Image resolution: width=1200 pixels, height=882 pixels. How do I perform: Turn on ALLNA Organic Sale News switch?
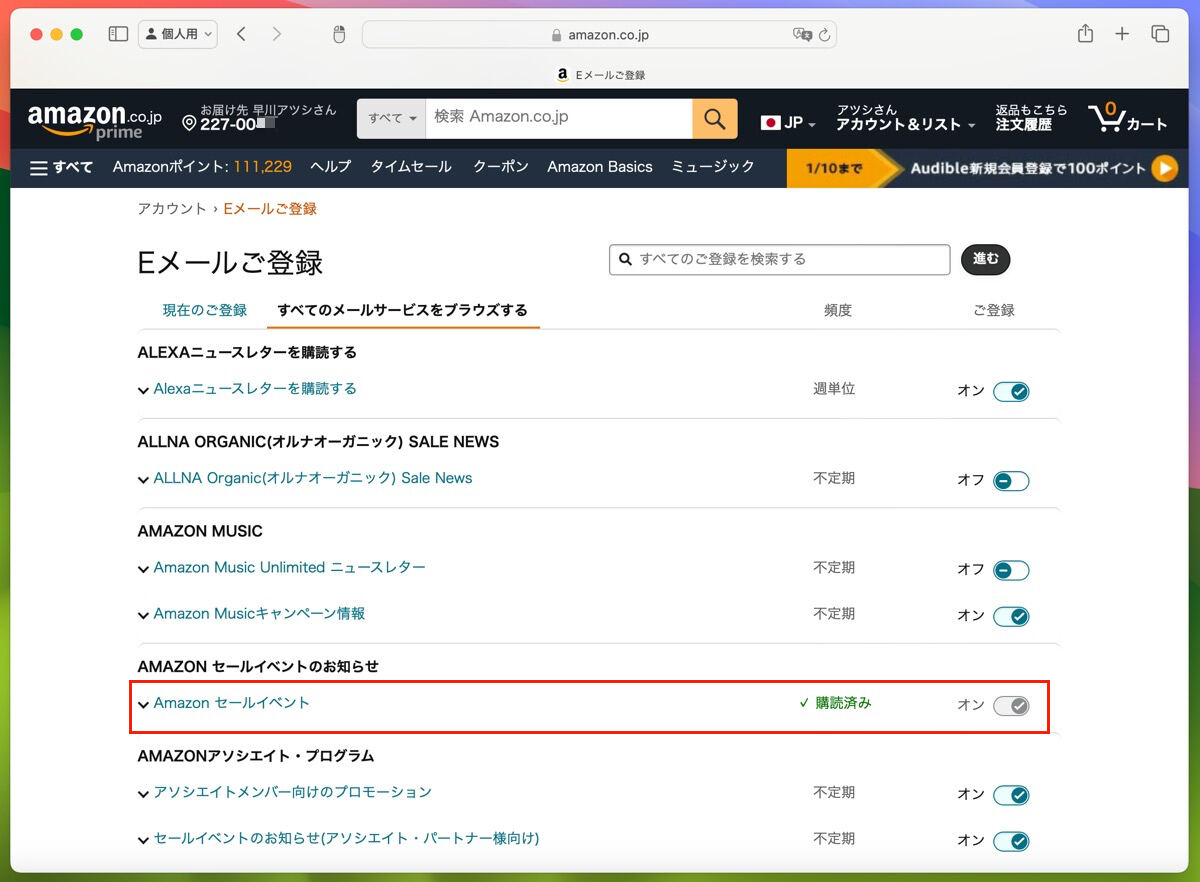(1011, 481)
